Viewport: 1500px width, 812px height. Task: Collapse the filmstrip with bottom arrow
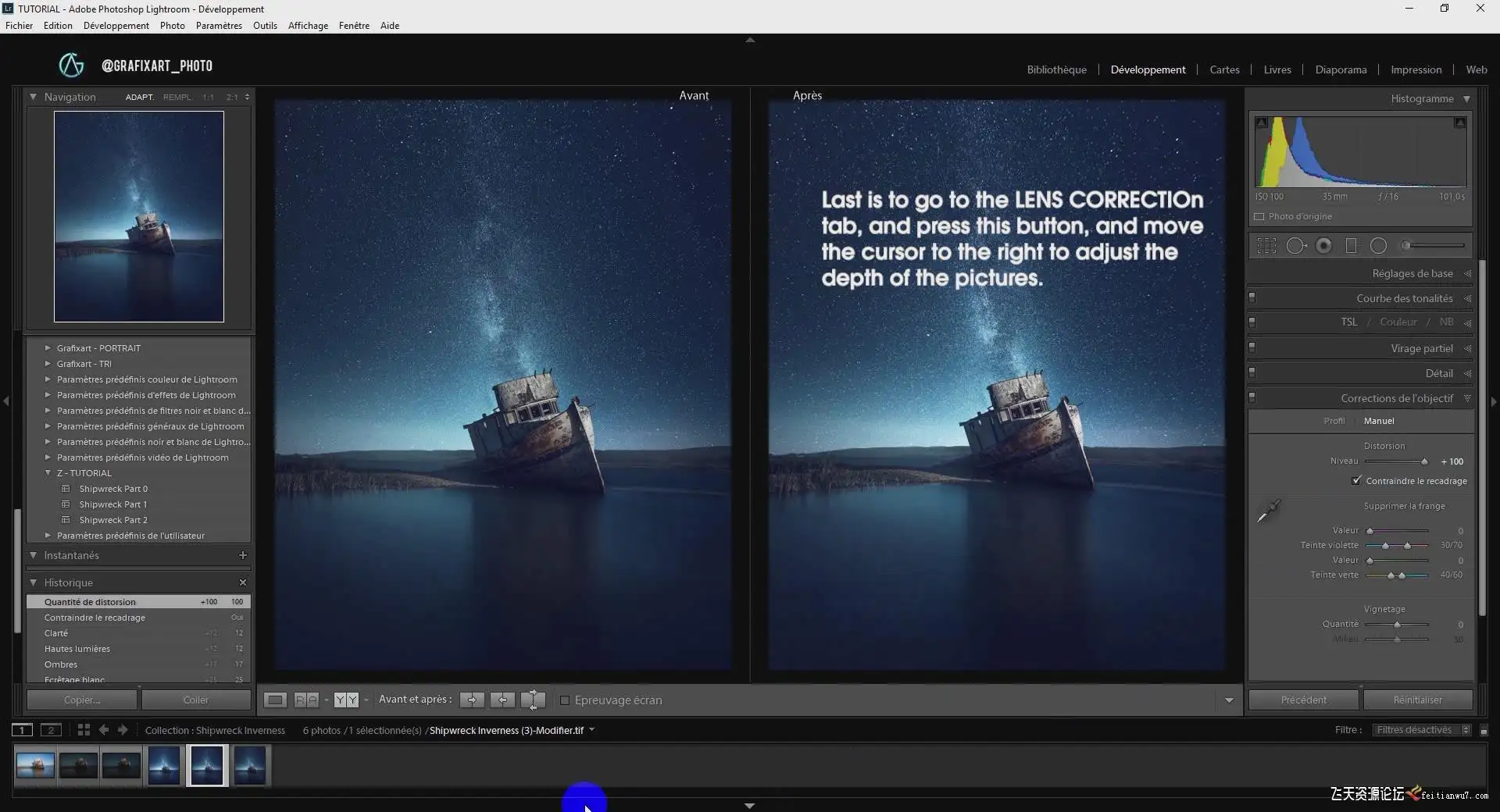coord(750,806)
